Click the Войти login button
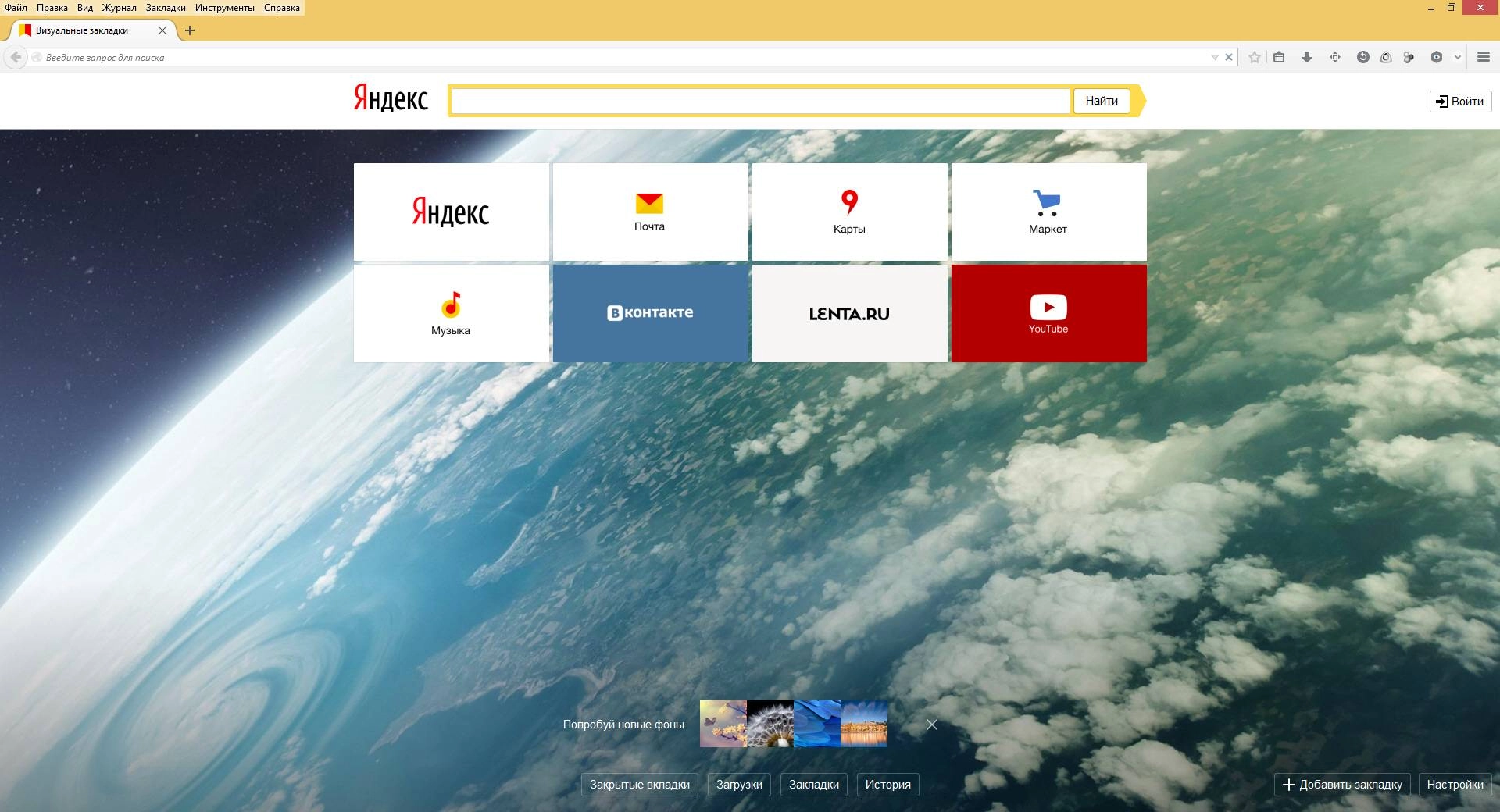This screenshot has width=1500, height=812. tap(1460, 101)
